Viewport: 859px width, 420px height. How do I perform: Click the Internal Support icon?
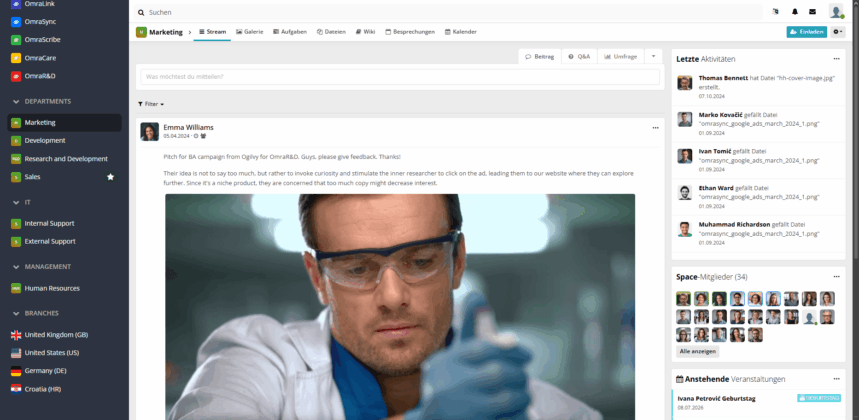(x=16, y=223)
